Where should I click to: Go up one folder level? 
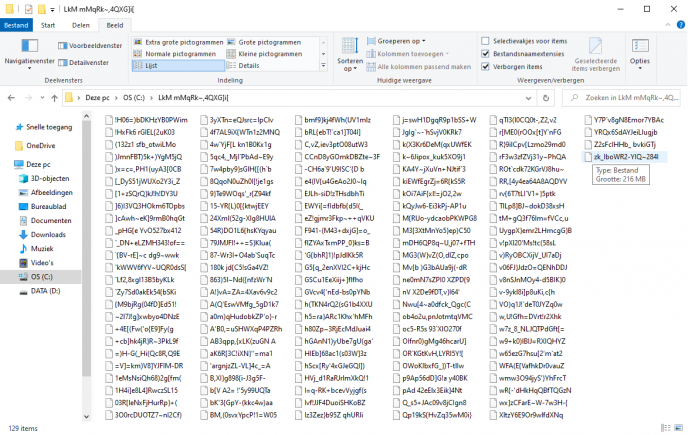[x=54, y=98]
